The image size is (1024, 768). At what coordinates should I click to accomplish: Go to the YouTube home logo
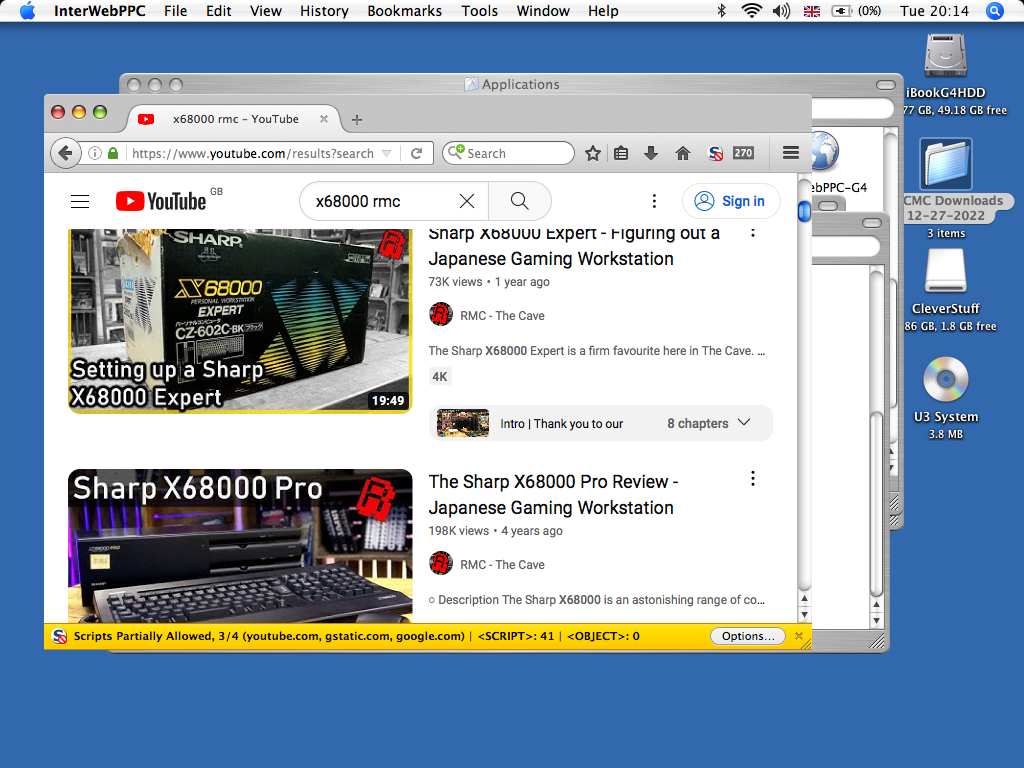161,200
